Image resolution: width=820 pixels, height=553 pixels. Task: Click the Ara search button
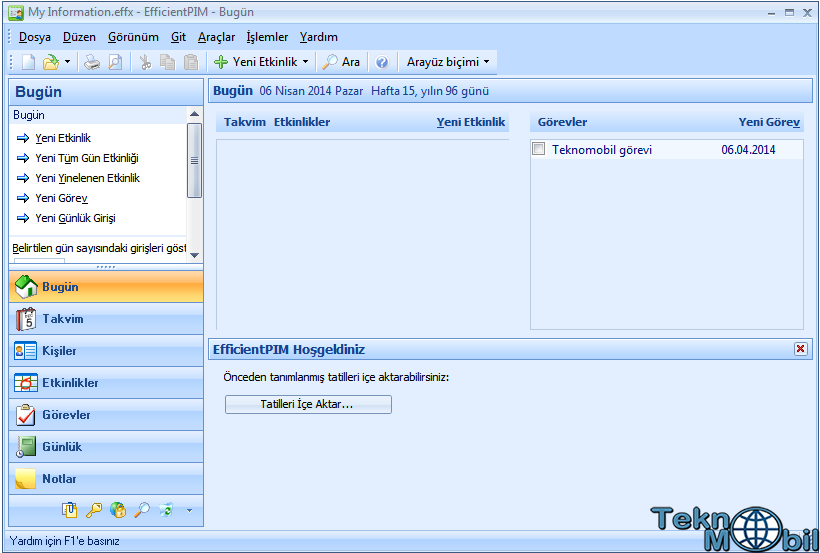pyautogui.click(x=341, y=62)
